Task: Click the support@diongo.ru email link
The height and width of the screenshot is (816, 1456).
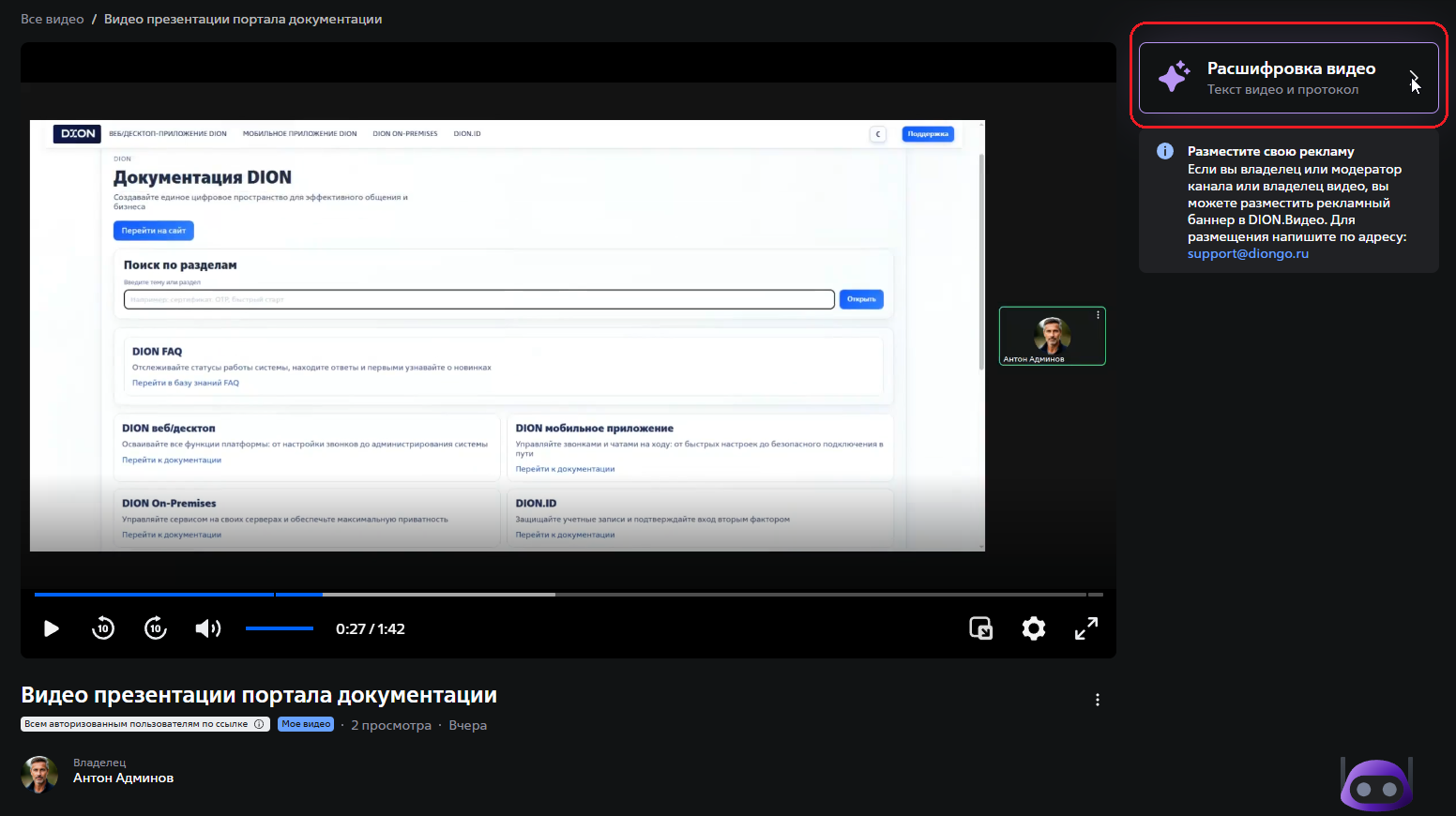Action: [1248, 252]
